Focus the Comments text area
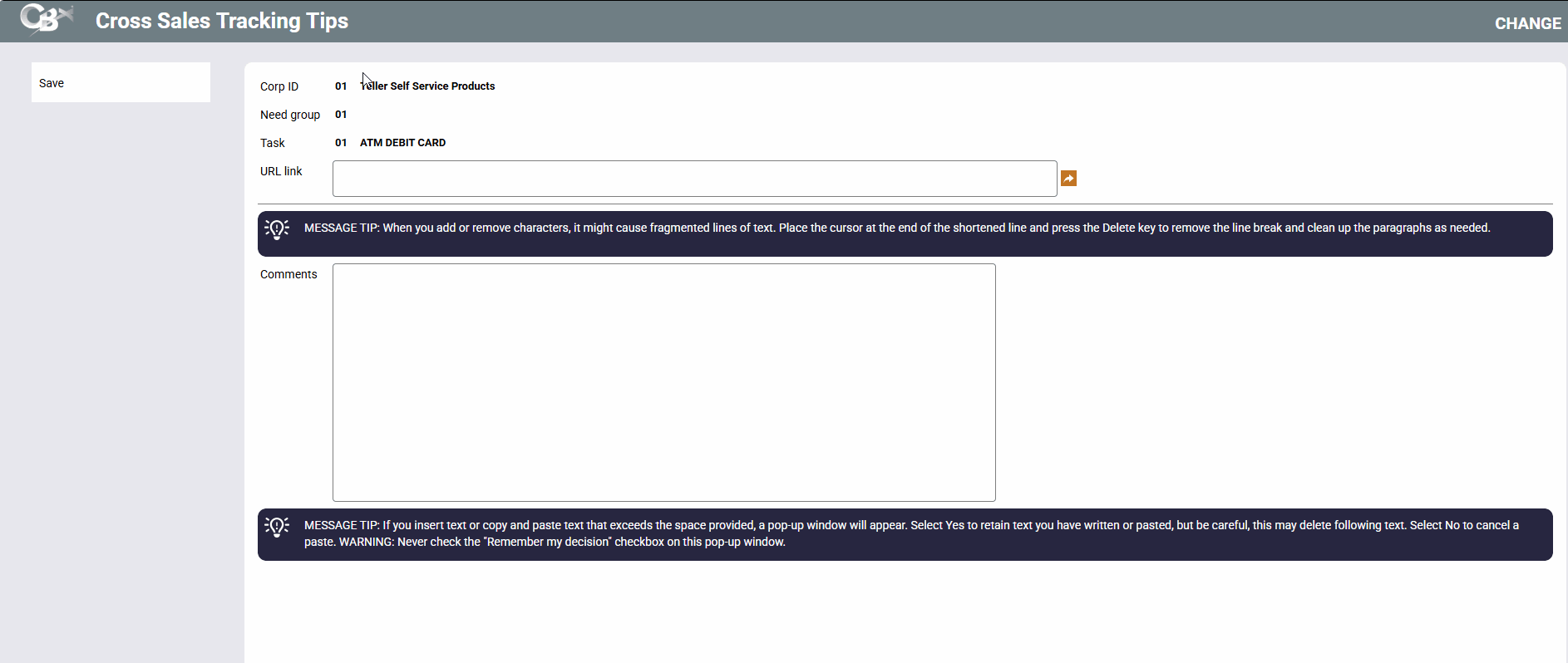 click(x=663, y=382)
